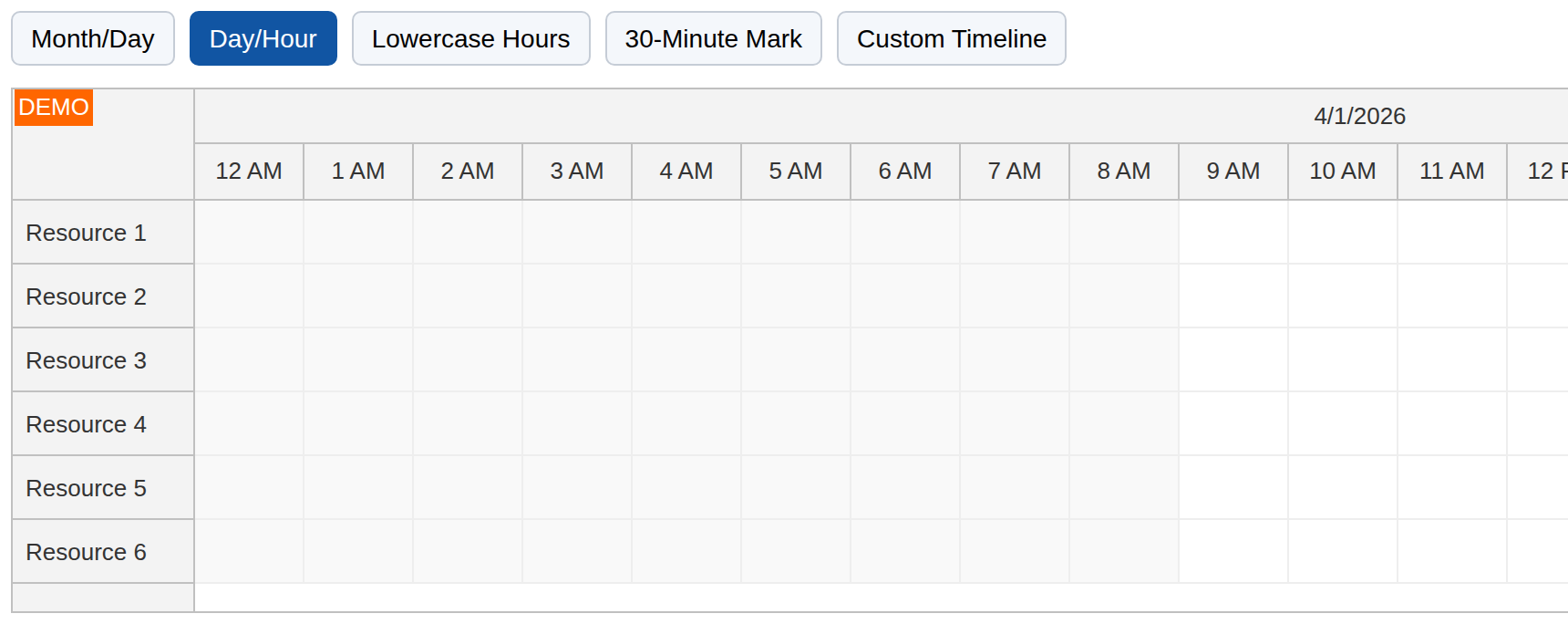Click the 9 AM time header
This screenshot has height=624, width=1568.
click(1233, 172)
